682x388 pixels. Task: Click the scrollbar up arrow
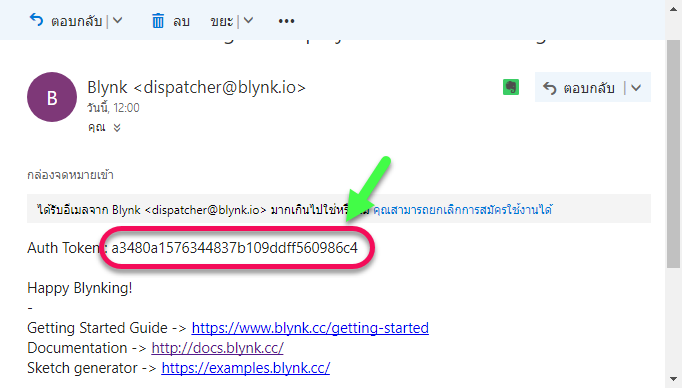(x=673, y=9)
